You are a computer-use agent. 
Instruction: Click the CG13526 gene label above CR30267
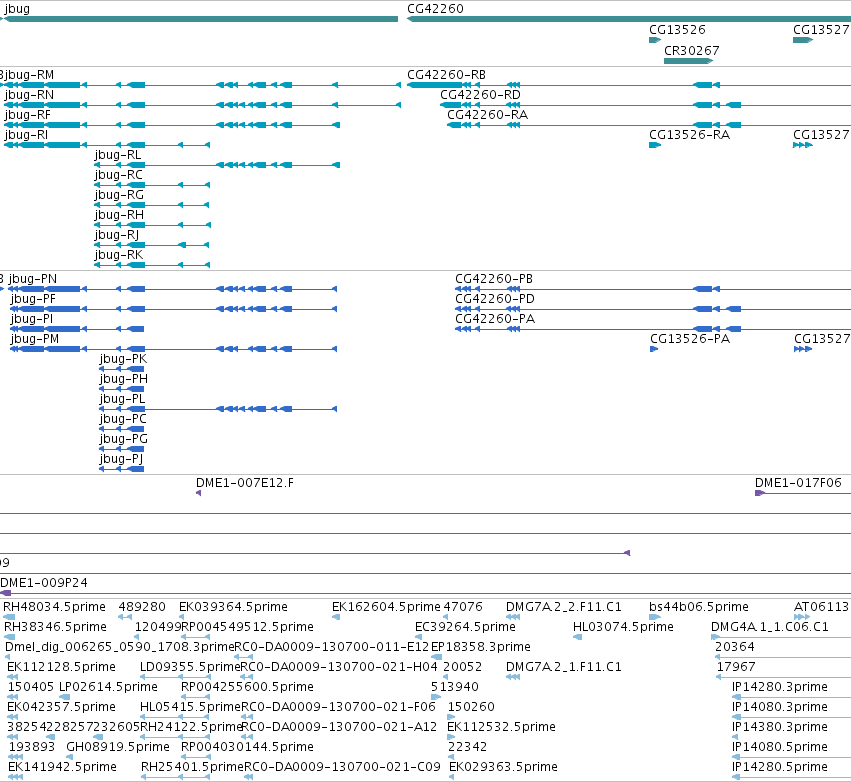[x=677, y=30]
